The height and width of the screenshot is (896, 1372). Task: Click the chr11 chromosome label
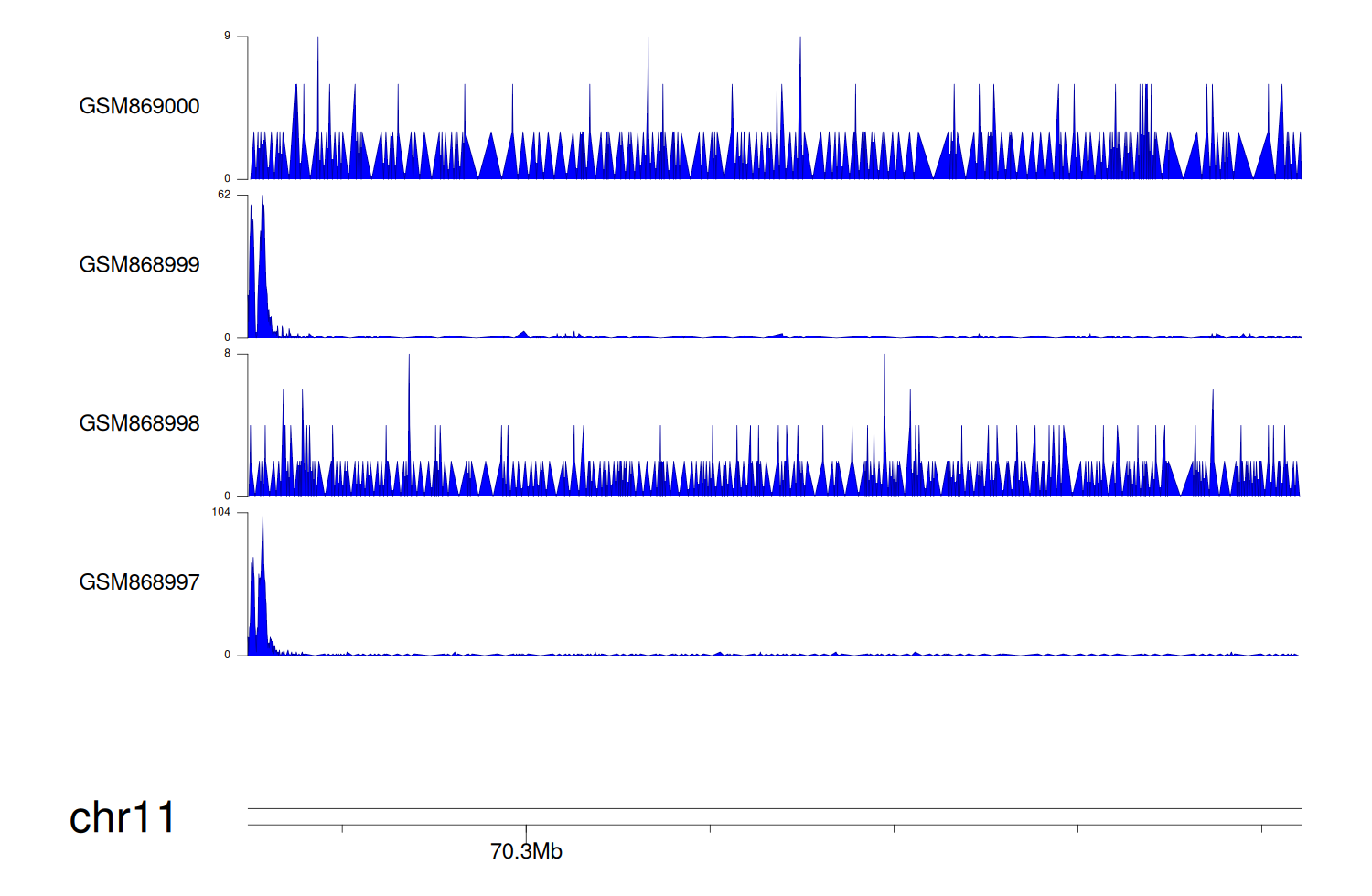[x=122, y=817]
